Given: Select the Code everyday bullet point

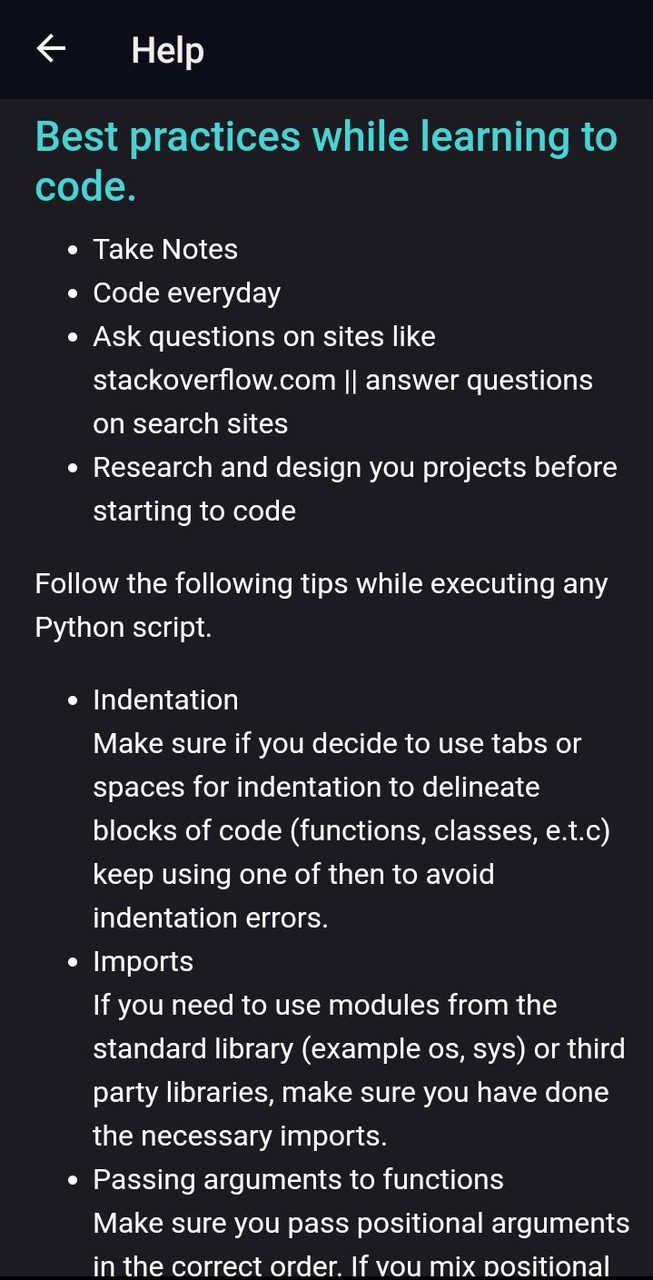Looking at the screenshot, I should [186, 293].
